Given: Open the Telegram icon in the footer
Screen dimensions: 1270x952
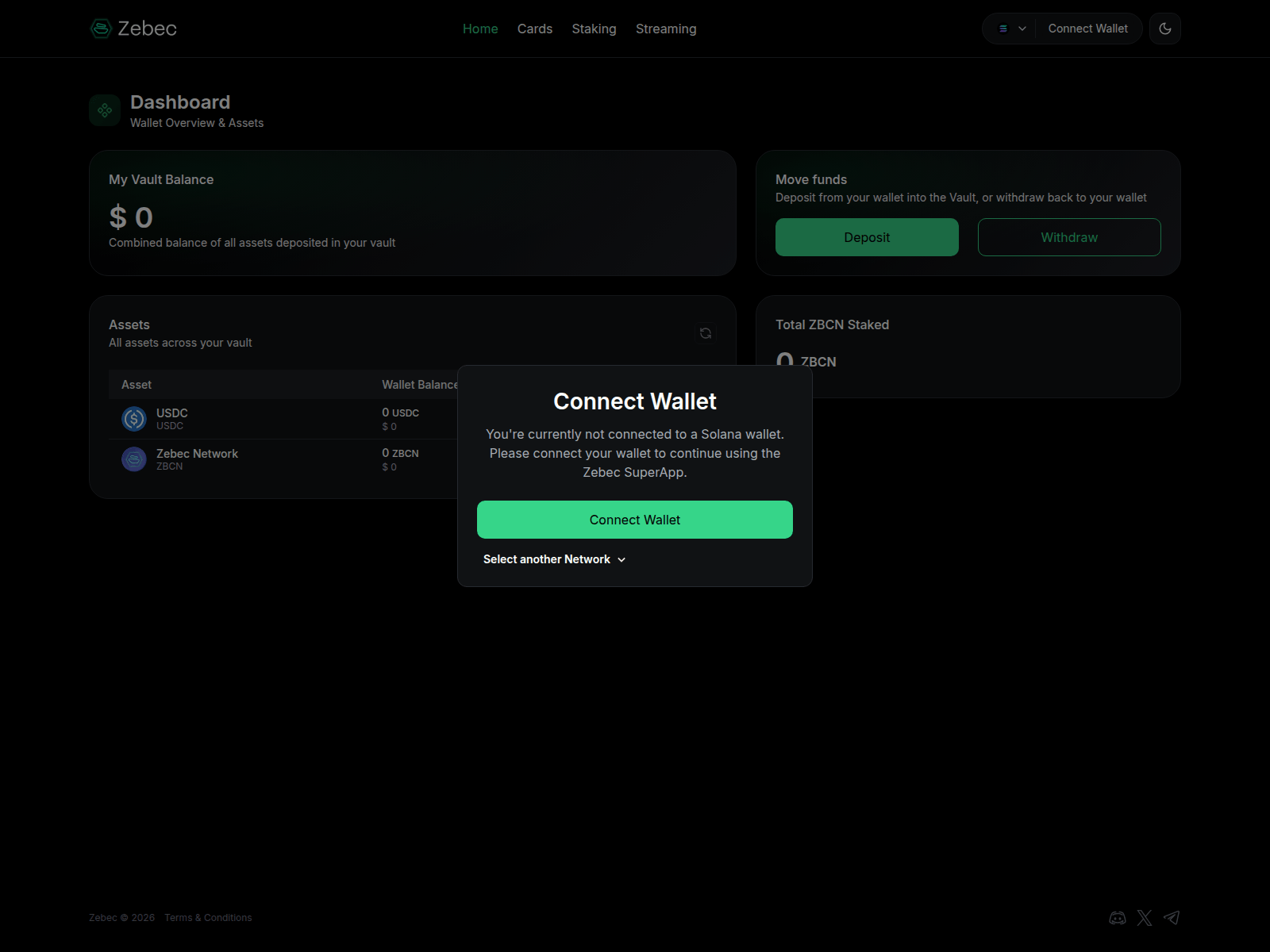Looking at the screenshot, I should tap(1171, 917).
